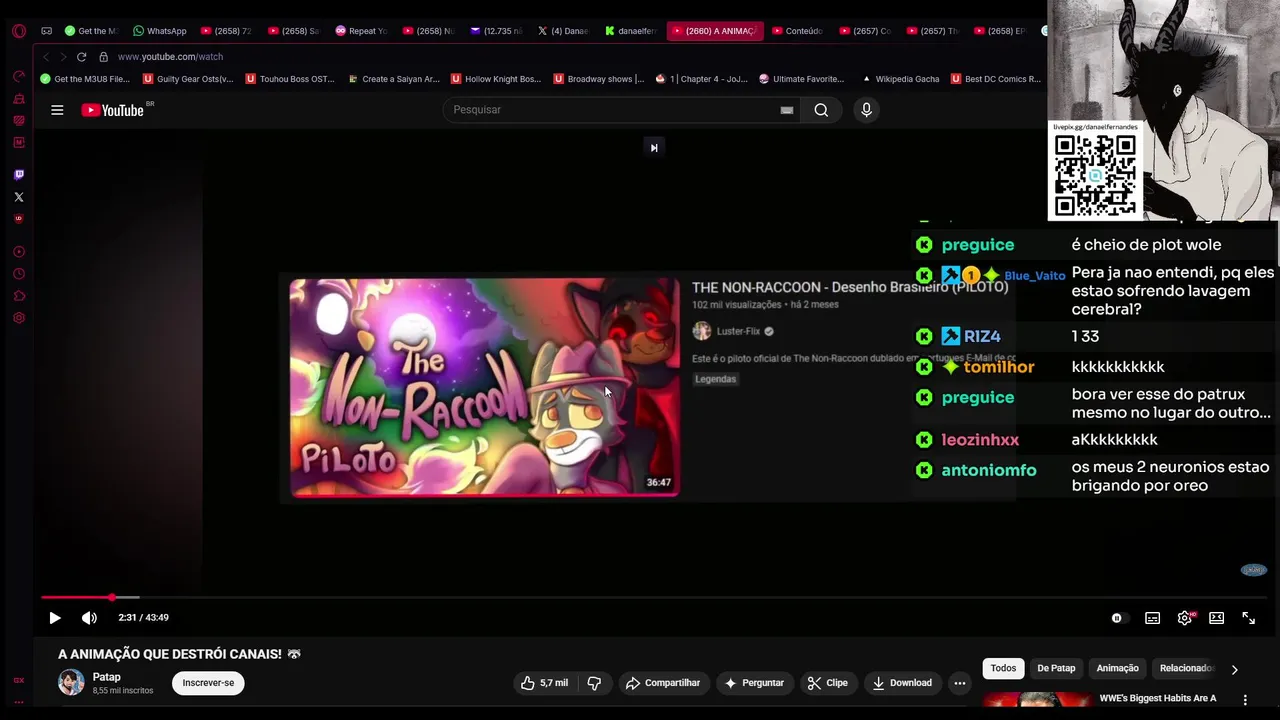This screenshot has height=720, width=1280.
Task: Open player settings gear
Action: [1185, 618]
